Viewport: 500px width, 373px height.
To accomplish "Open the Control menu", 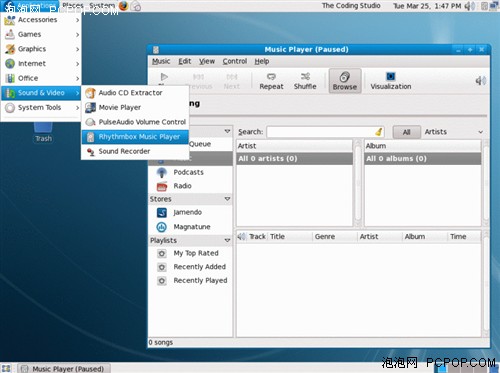I will tap(235, 61).
